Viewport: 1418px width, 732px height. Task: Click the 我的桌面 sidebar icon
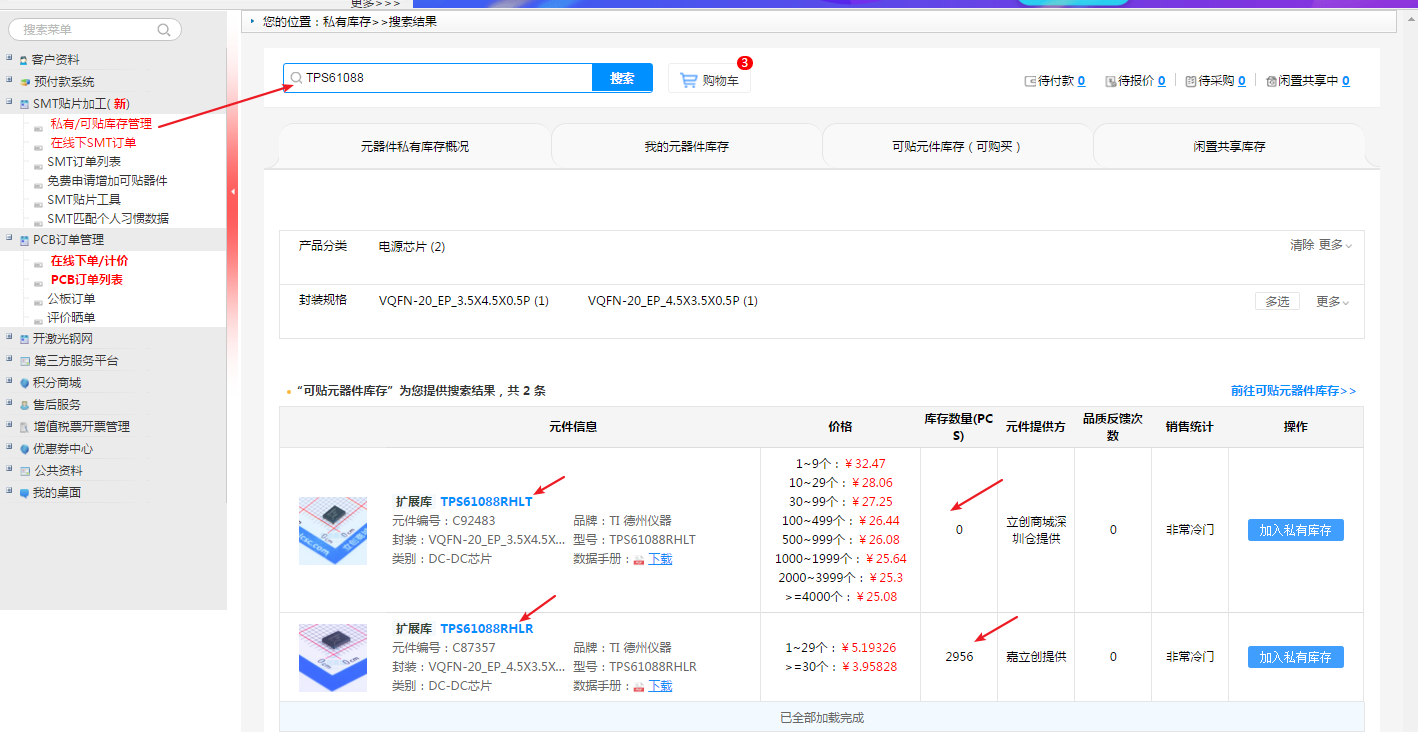(23, 493)
